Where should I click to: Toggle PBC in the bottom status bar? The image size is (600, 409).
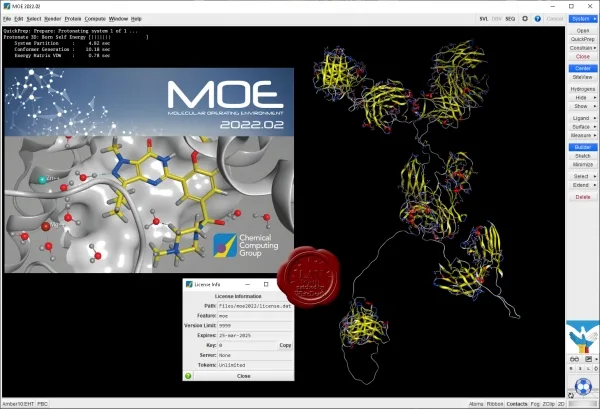tap(42, 404)
